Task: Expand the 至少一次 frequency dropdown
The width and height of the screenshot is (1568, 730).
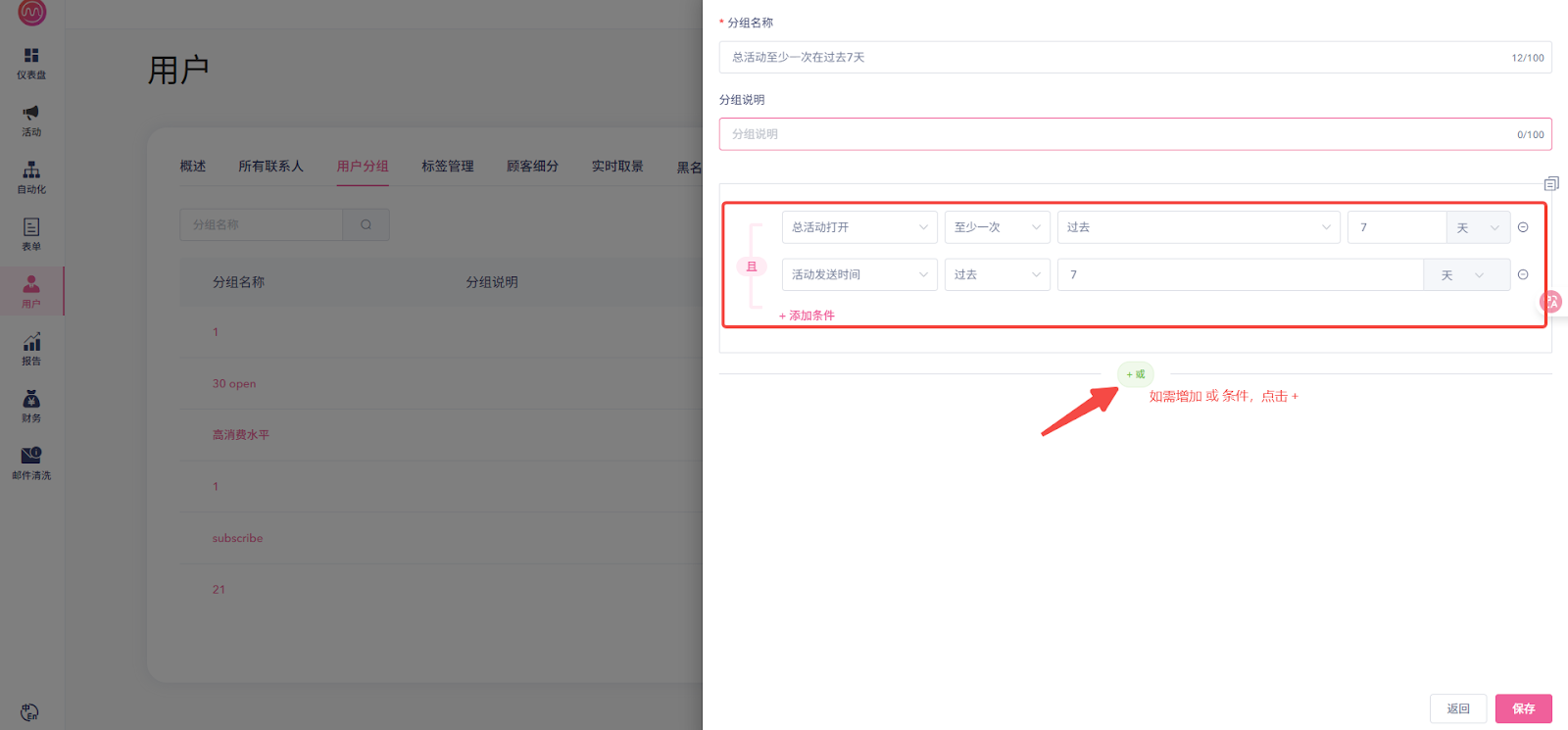Action: pyautogui.click(x=997, y=227)
